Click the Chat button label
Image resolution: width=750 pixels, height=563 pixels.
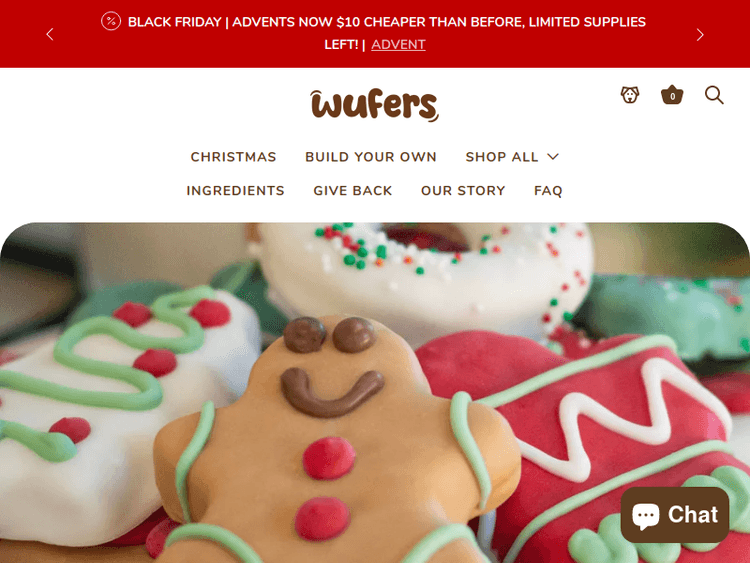click(693, 515)
